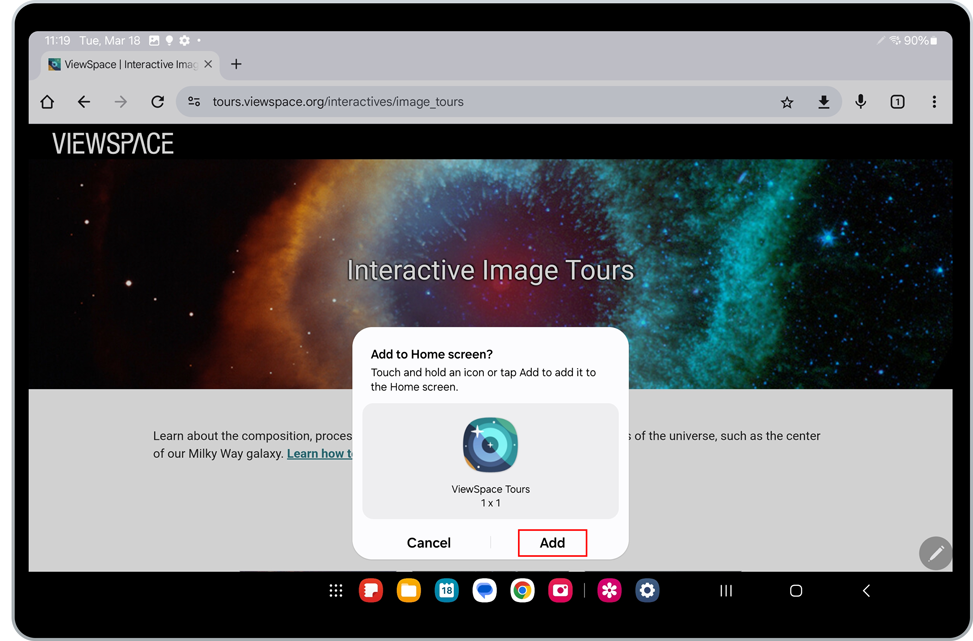Open the Settings gear app in taskbar
This screenshot has width=973, height=641.
pyautogui.click(x=647, y=591)
